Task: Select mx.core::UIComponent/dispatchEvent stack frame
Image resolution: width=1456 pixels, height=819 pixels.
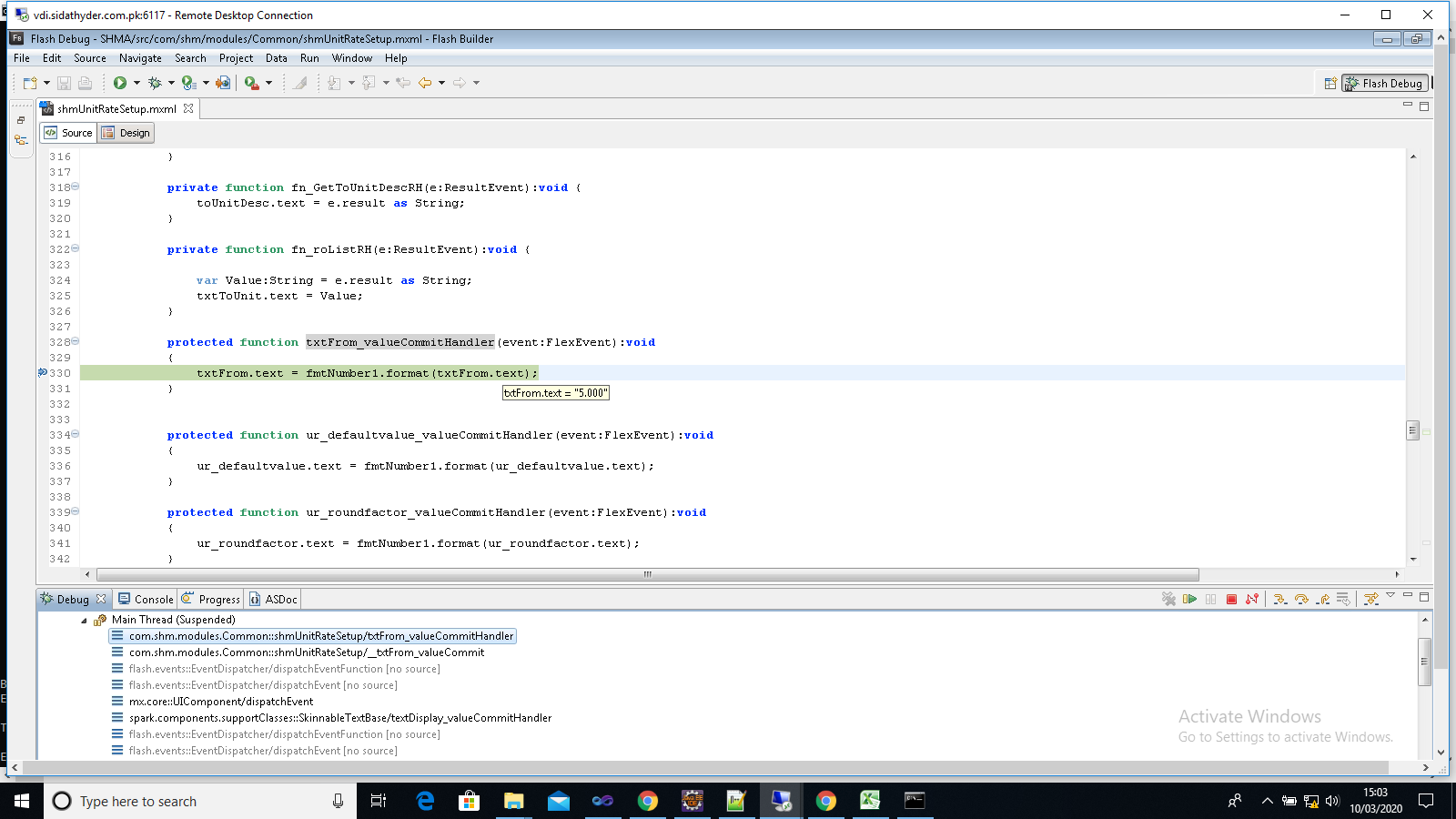Action: pyautogui.click(x=212, y=702)
